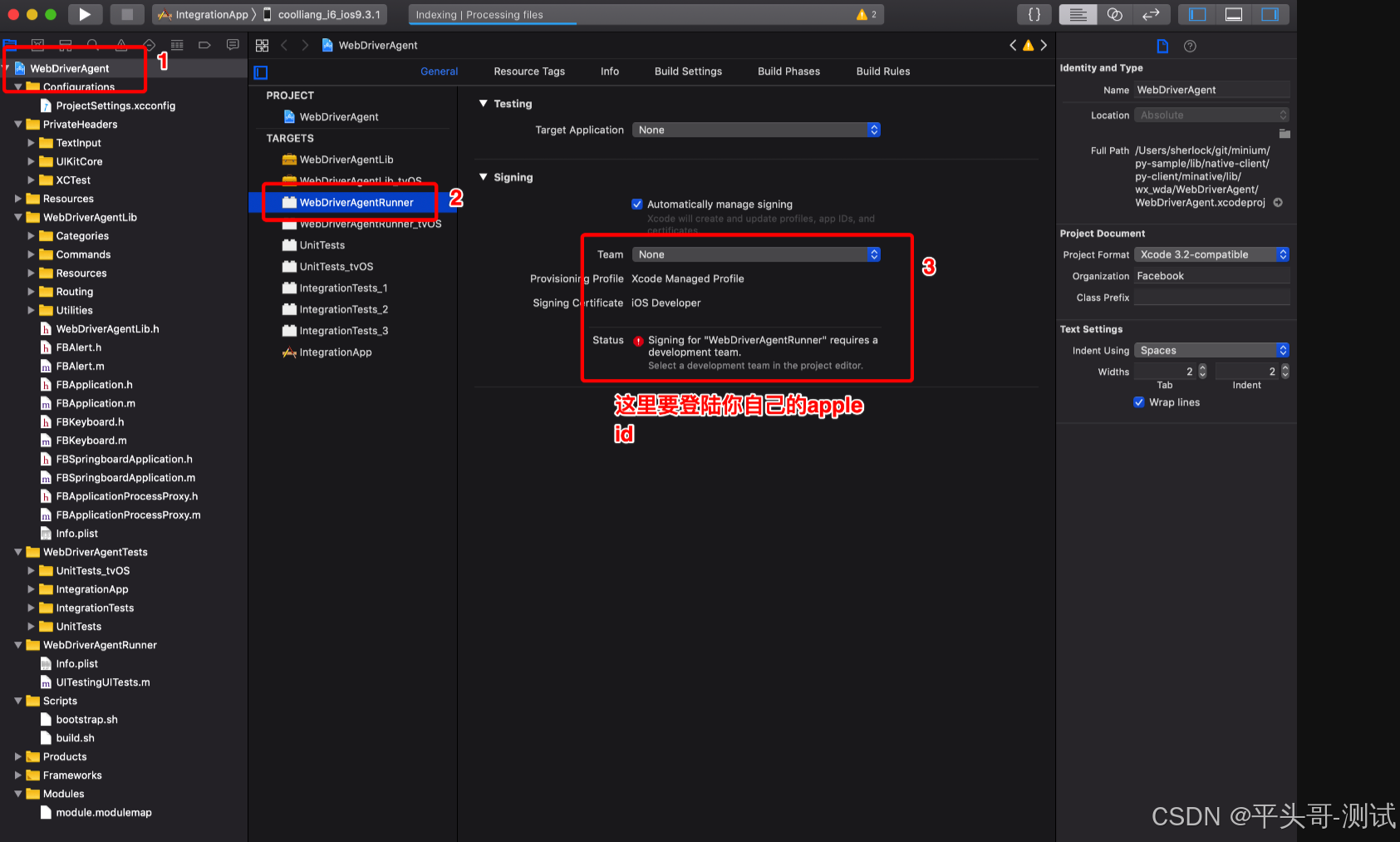Go back in editor history

point(284,46)
